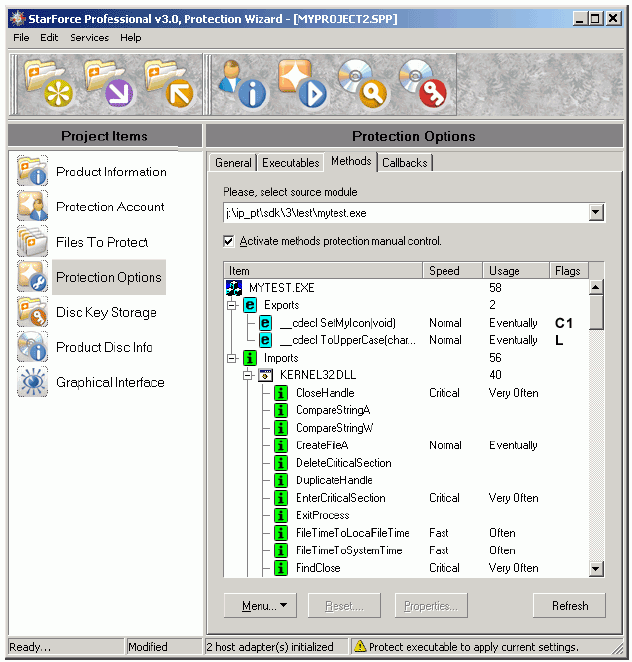Click the Properties... button

pyautogui.click(x=431, y=605)
